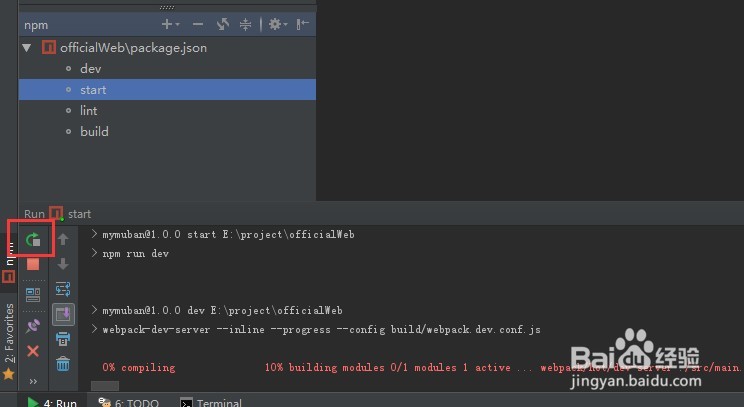Click the red '0% compiling' text
This screenshot has width=744, height=407.
point(139,367)
